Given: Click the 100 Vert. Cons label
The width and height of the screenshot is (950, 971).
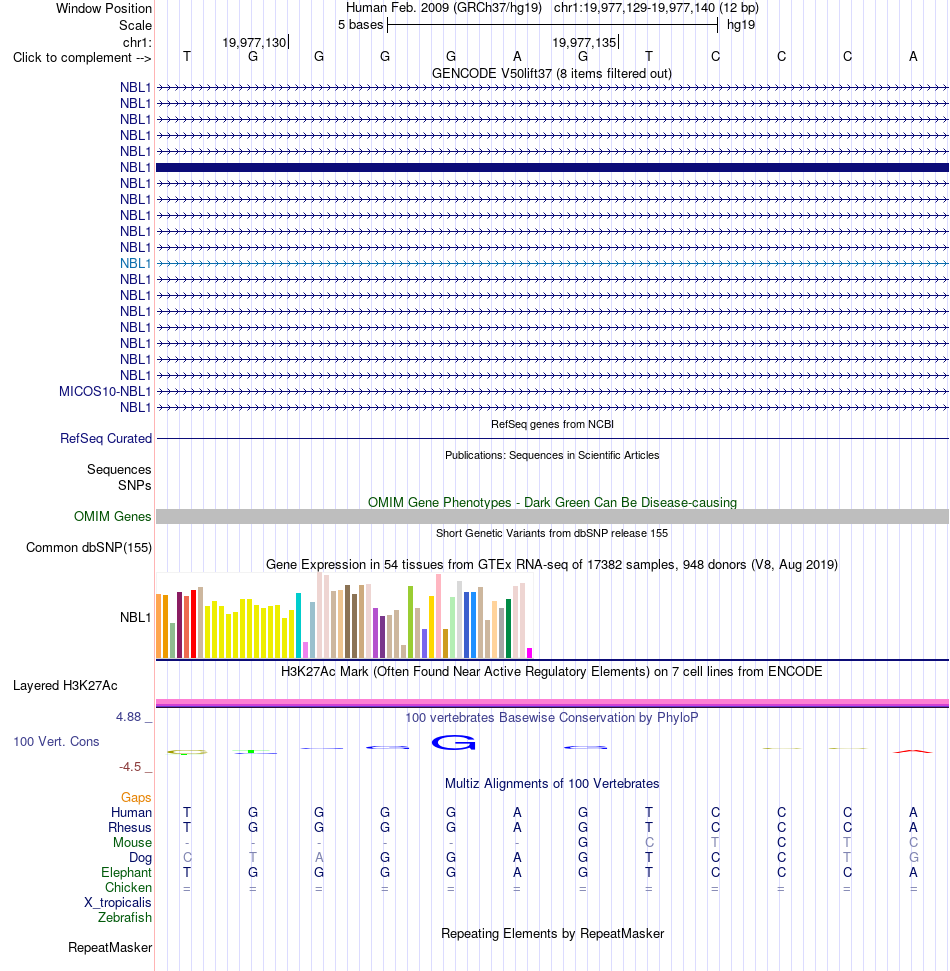Looking at the screenshot, I should [x=56, y=741].
